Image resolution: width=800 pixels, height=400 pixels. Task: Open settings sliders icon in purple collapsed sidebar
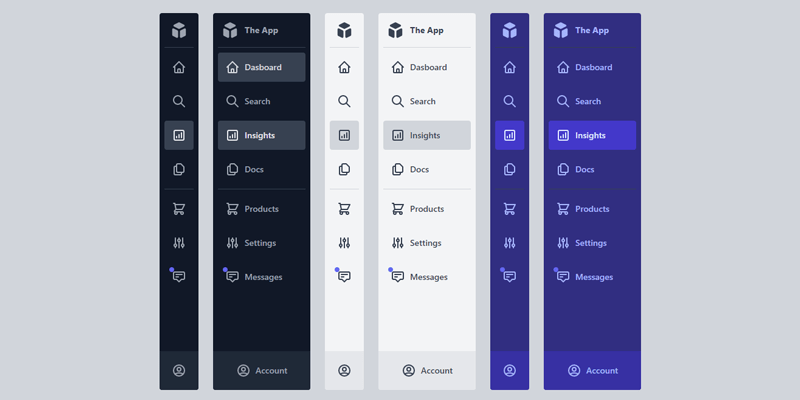pyautogui.click(x=509, y=243)
